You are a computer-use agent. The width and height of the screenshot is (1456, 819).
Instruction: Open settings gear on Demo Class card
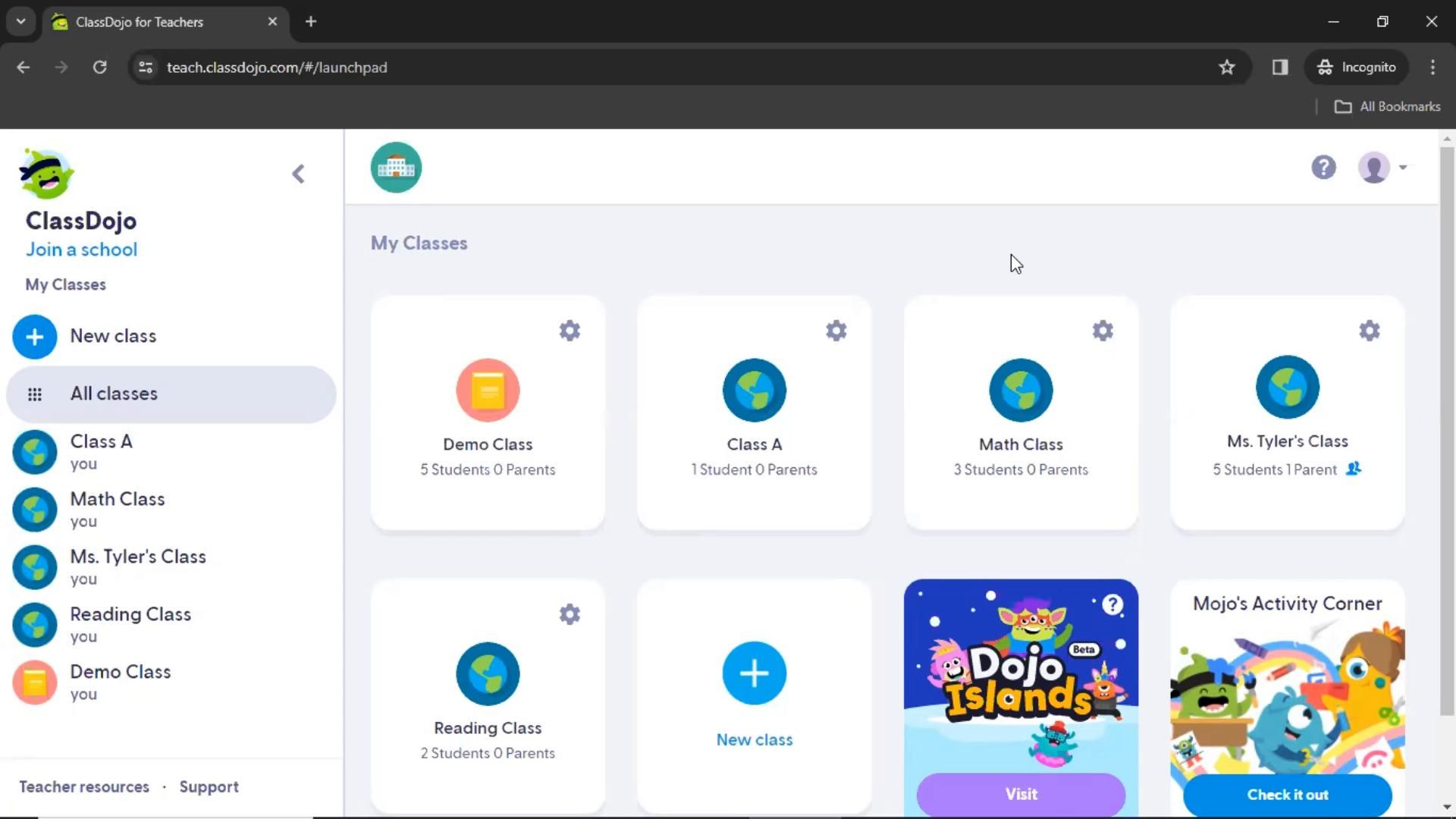(x=570, y=331)
